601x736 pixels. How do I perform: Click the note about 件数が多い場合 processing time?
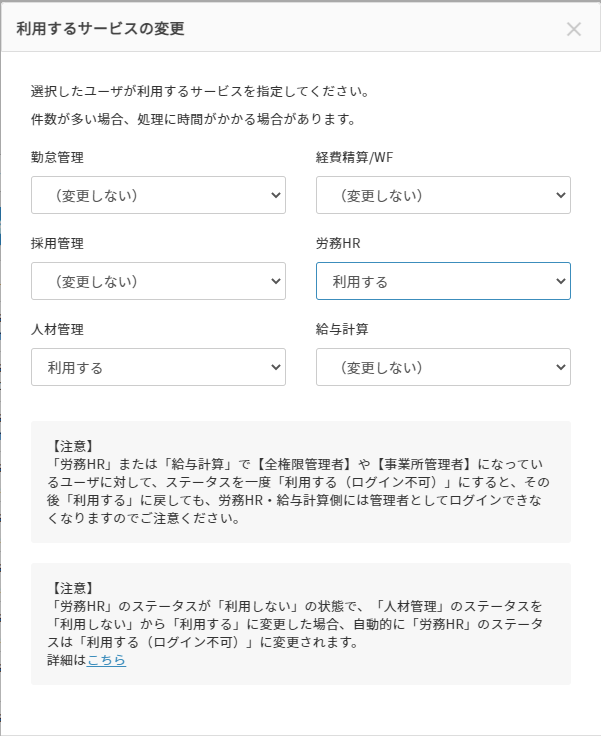(x=194, y=119)
